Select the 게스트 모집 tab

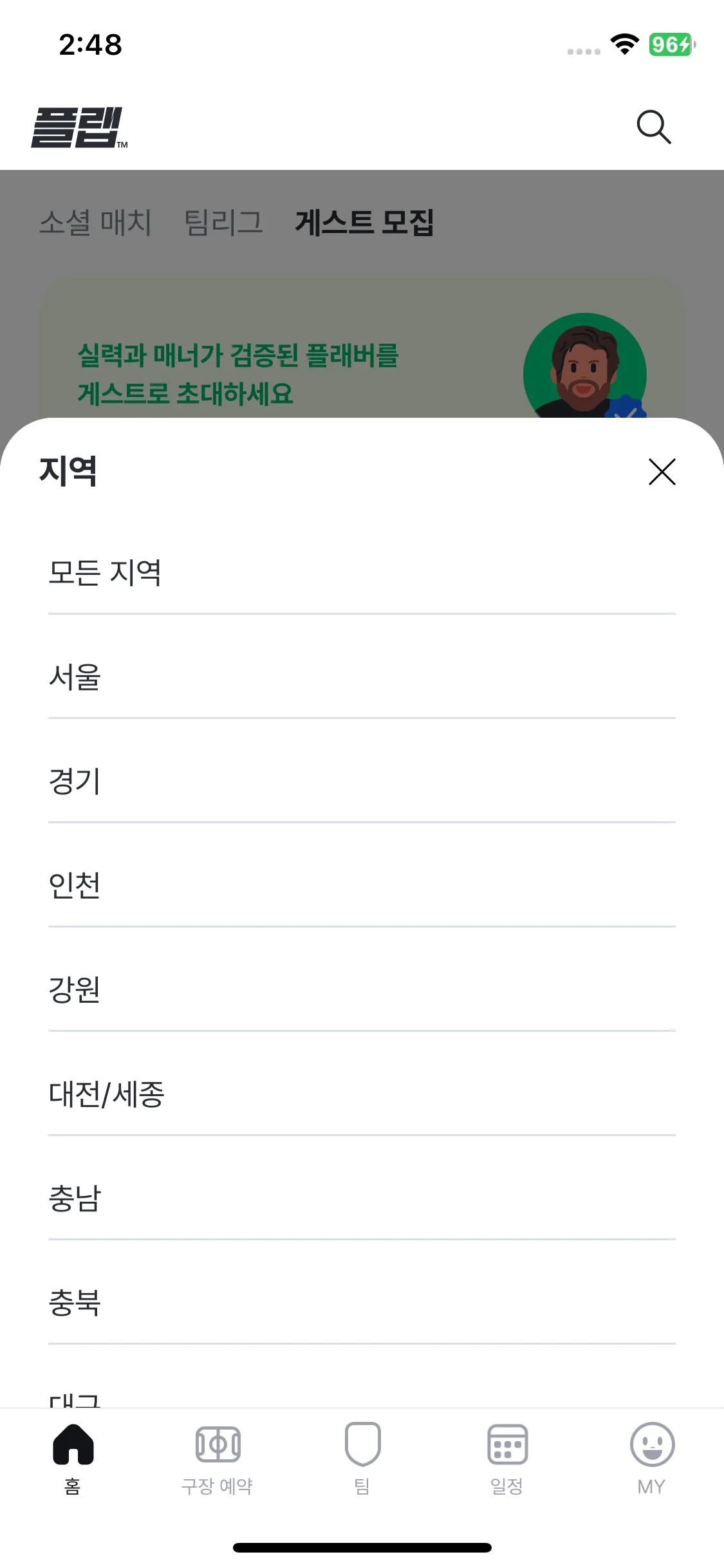[364, 223]
